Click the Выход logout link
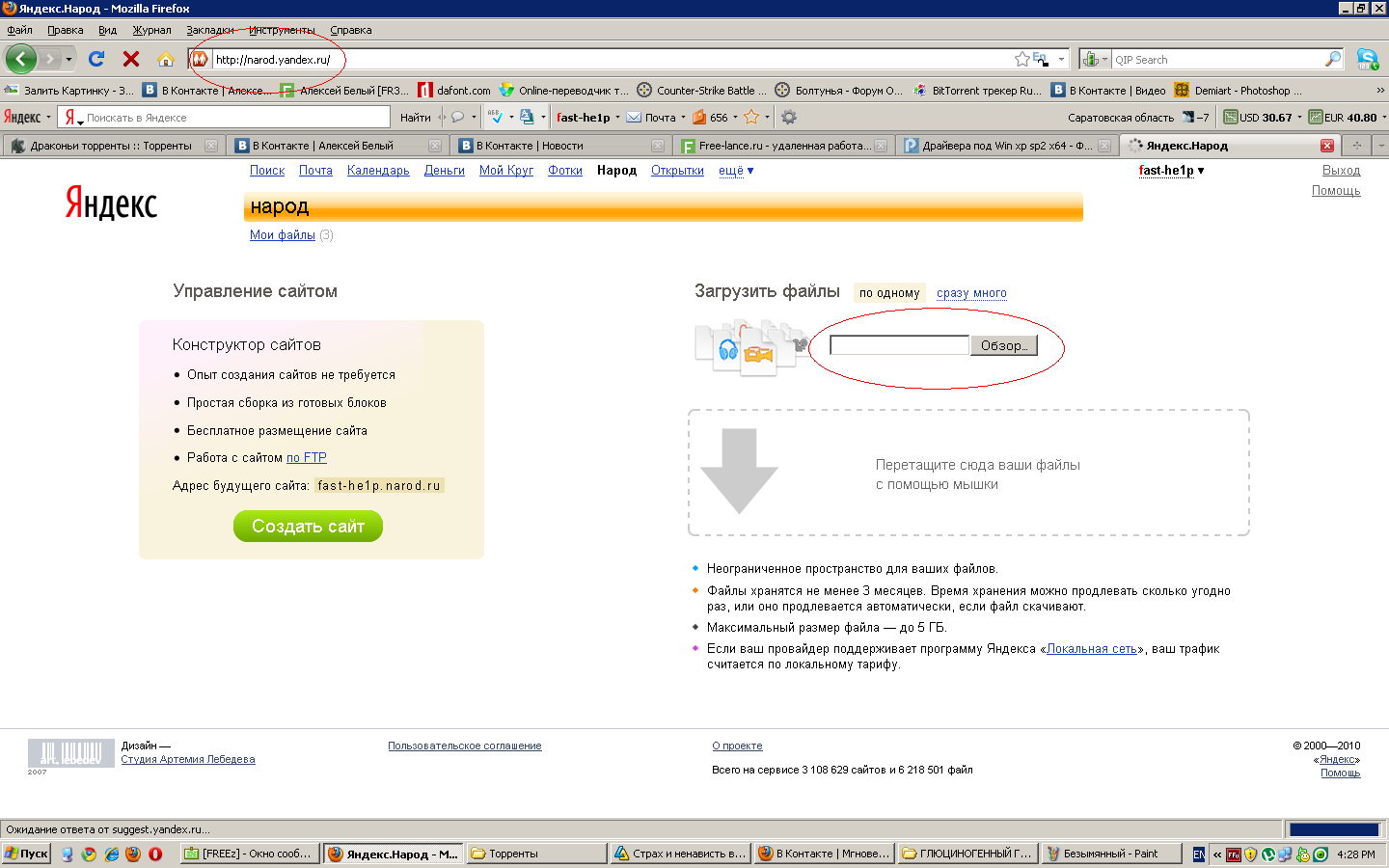The height and width of the screenshot is (868, 1389). [x=1342, y=171]
